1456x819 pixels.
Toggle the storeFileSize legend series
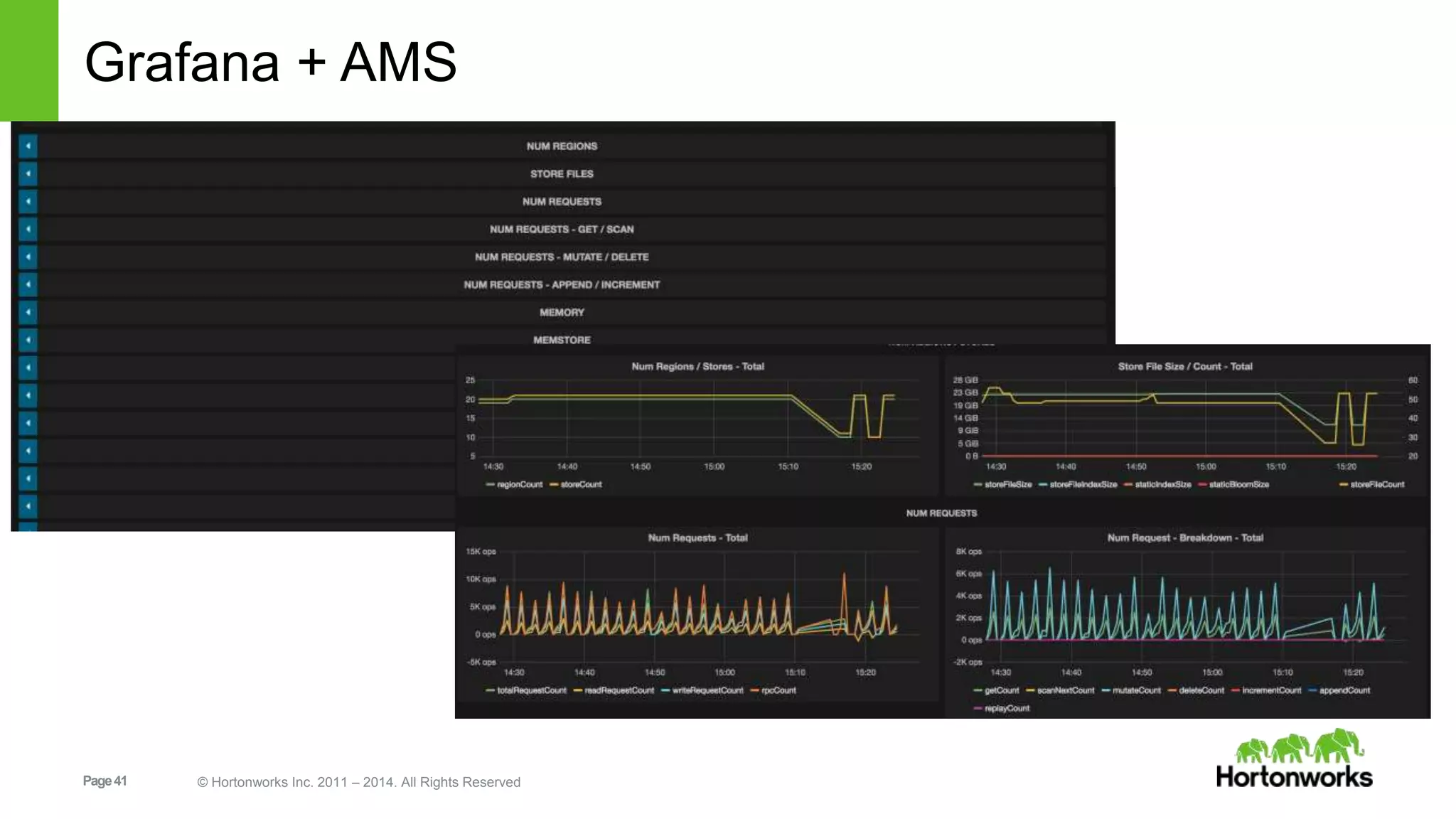click(x=1002, y=484)
